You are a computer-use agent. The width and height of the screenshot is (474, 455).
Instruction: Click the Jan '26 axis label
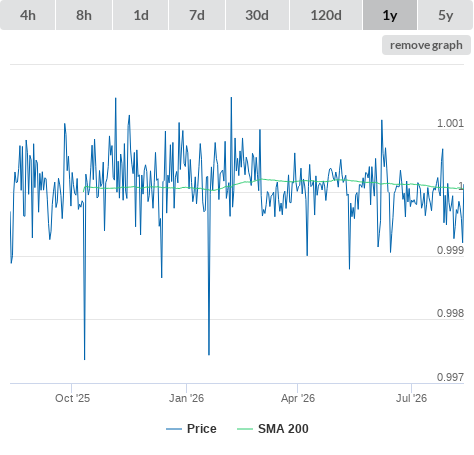[x=186, y=398]
